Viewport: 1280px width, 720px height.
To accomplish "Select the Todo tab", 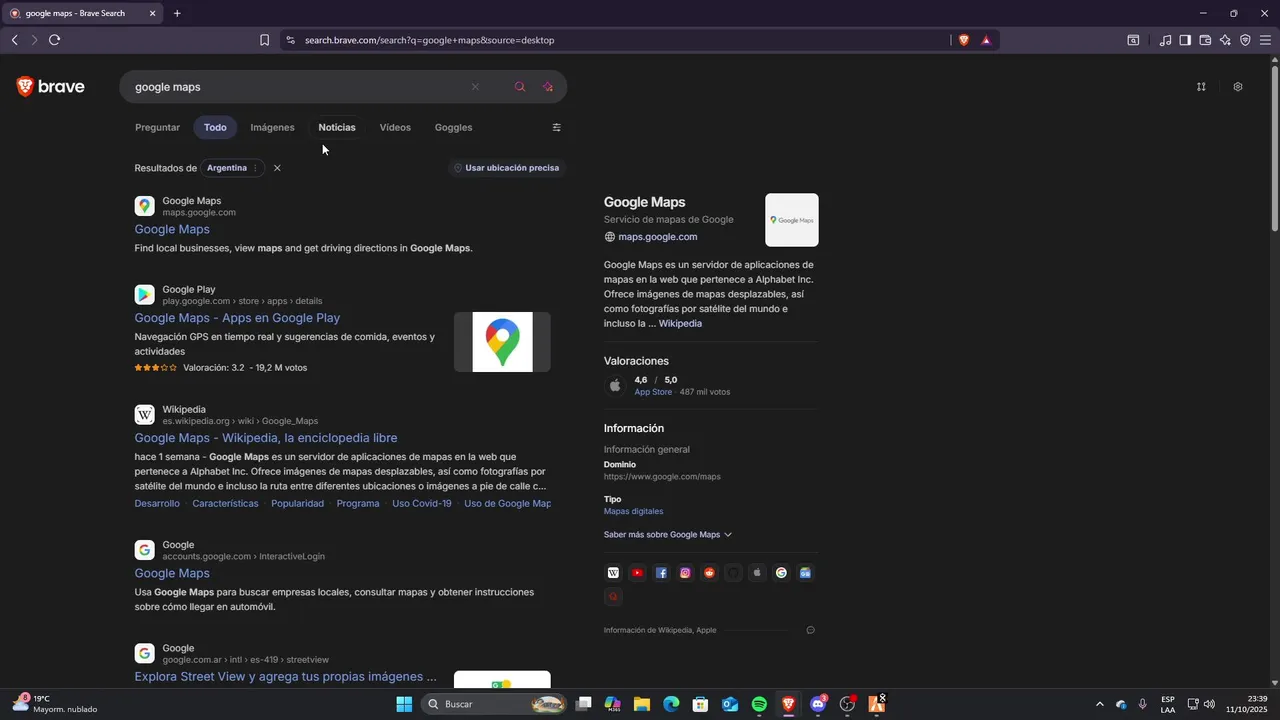I will [x=215, y=127].
